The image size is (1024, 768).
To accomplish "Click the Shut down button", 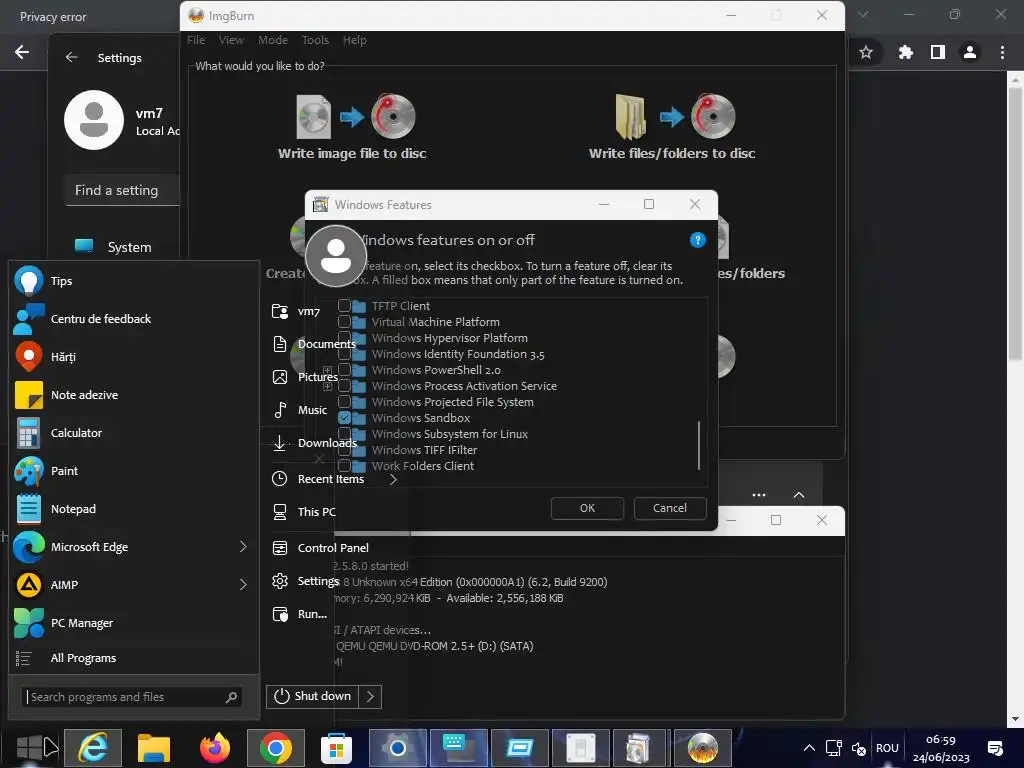I will 313,696.
